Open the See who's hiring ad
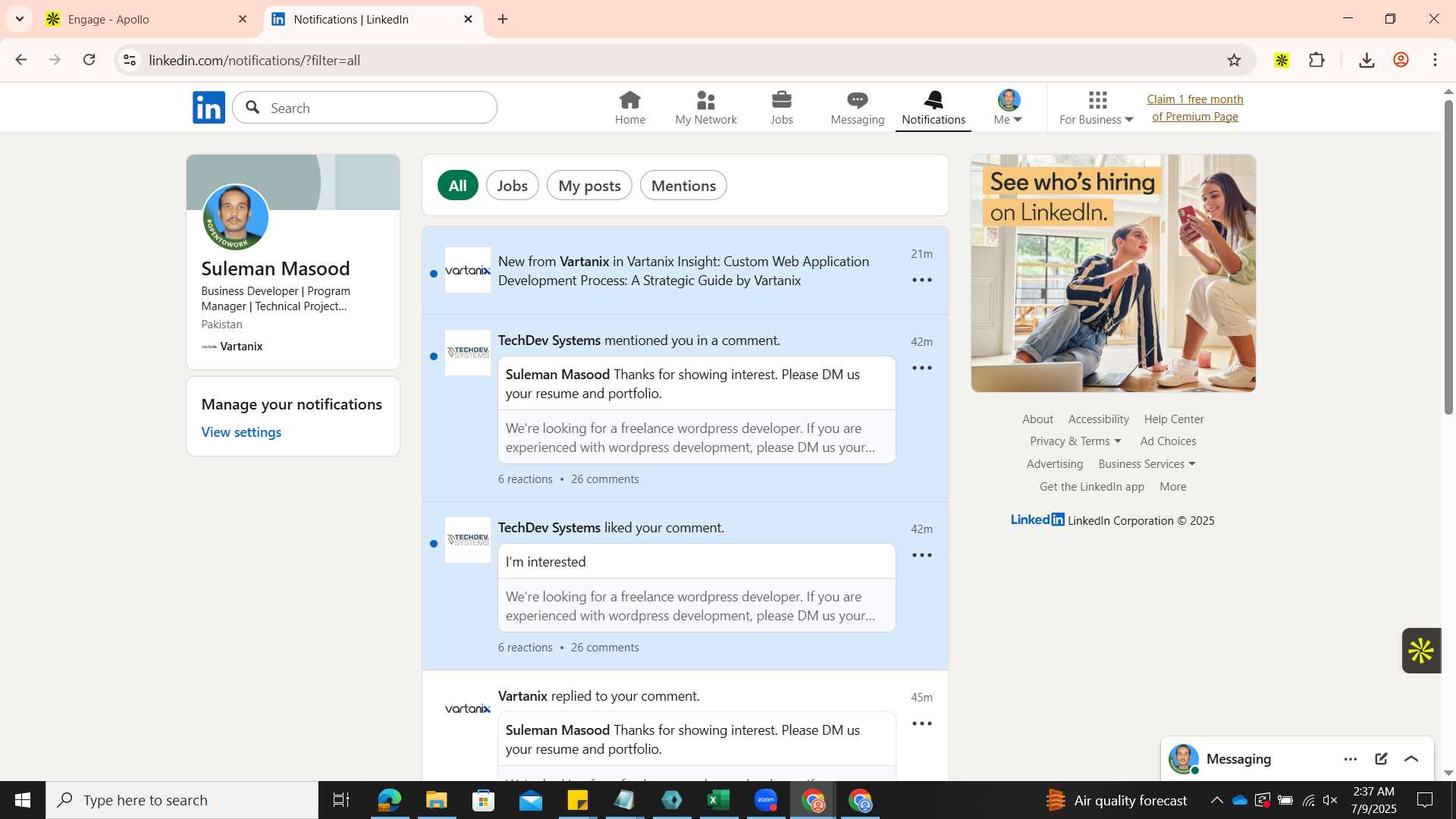 (1113, 273)
